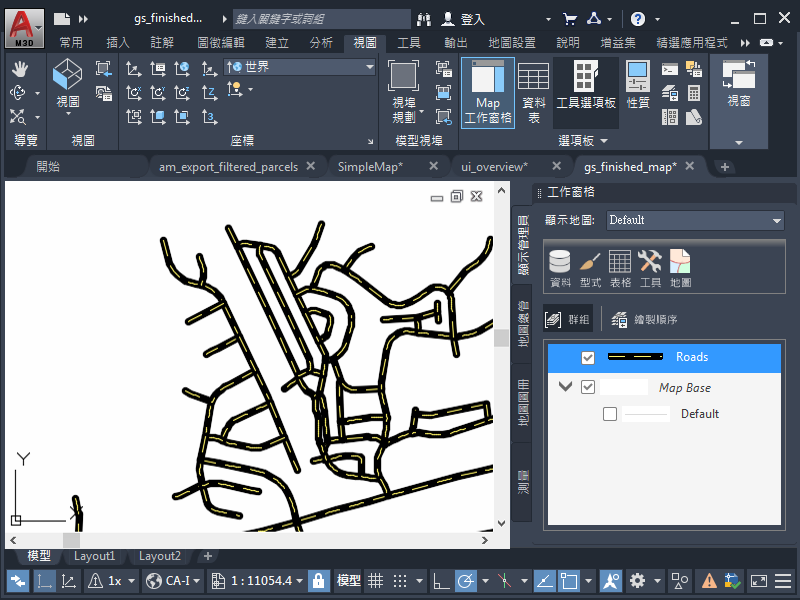
Task: Click the 群組 groups button
Action: 567,320
